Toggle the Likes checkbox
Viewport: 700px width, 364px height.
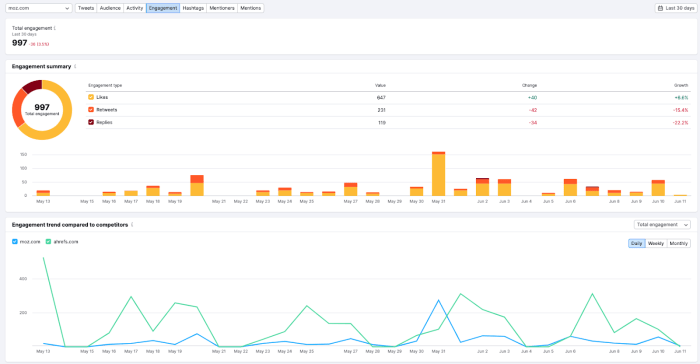point(91,97)
